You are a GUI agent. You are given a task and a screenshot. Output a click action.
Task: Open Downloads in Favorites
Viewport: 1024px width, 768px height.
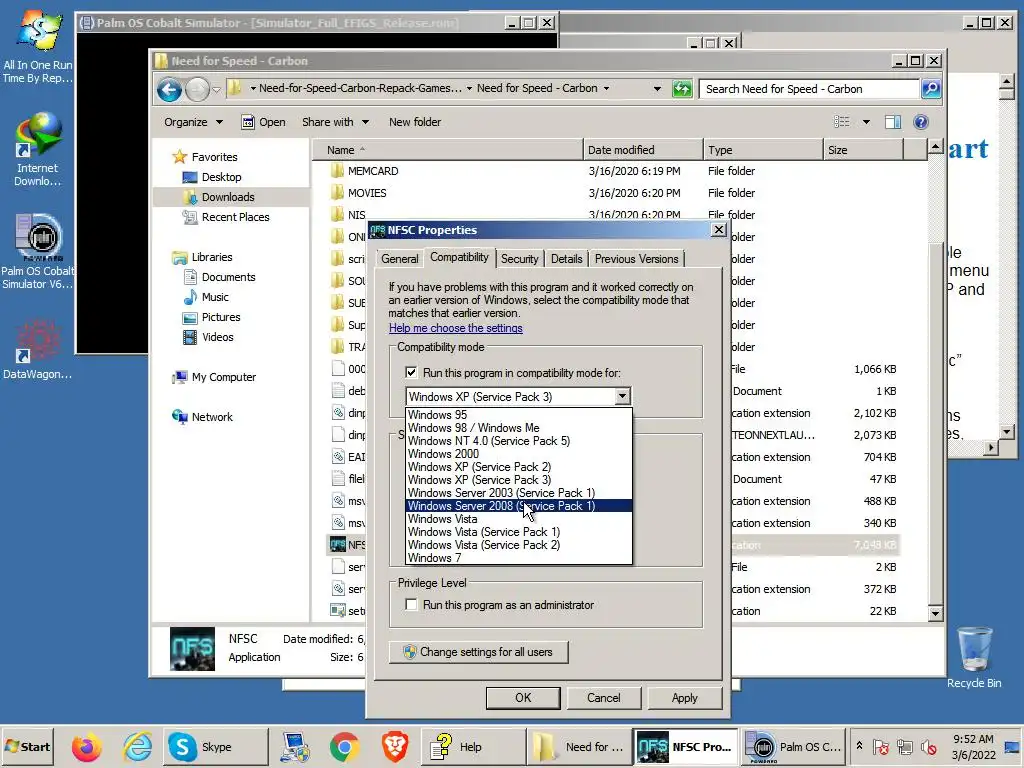(x=228, y=197)
